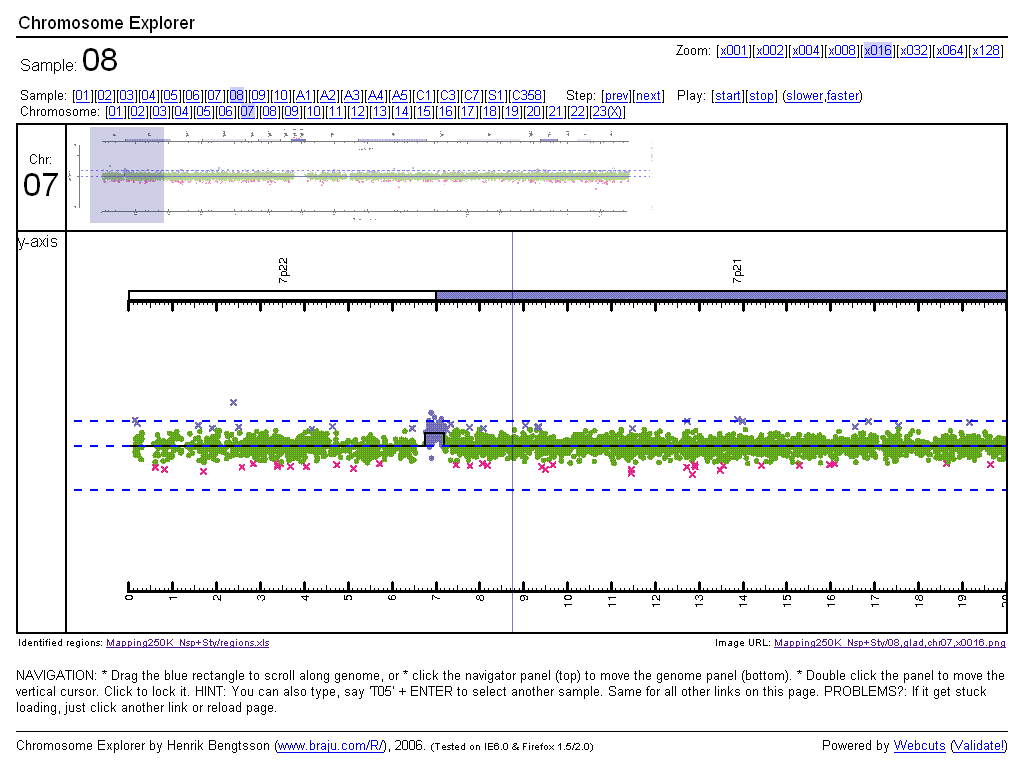1024x768 pixels.
Task: Click the blue navigator rectangle in overview
Action: click(x=127, y=175)
